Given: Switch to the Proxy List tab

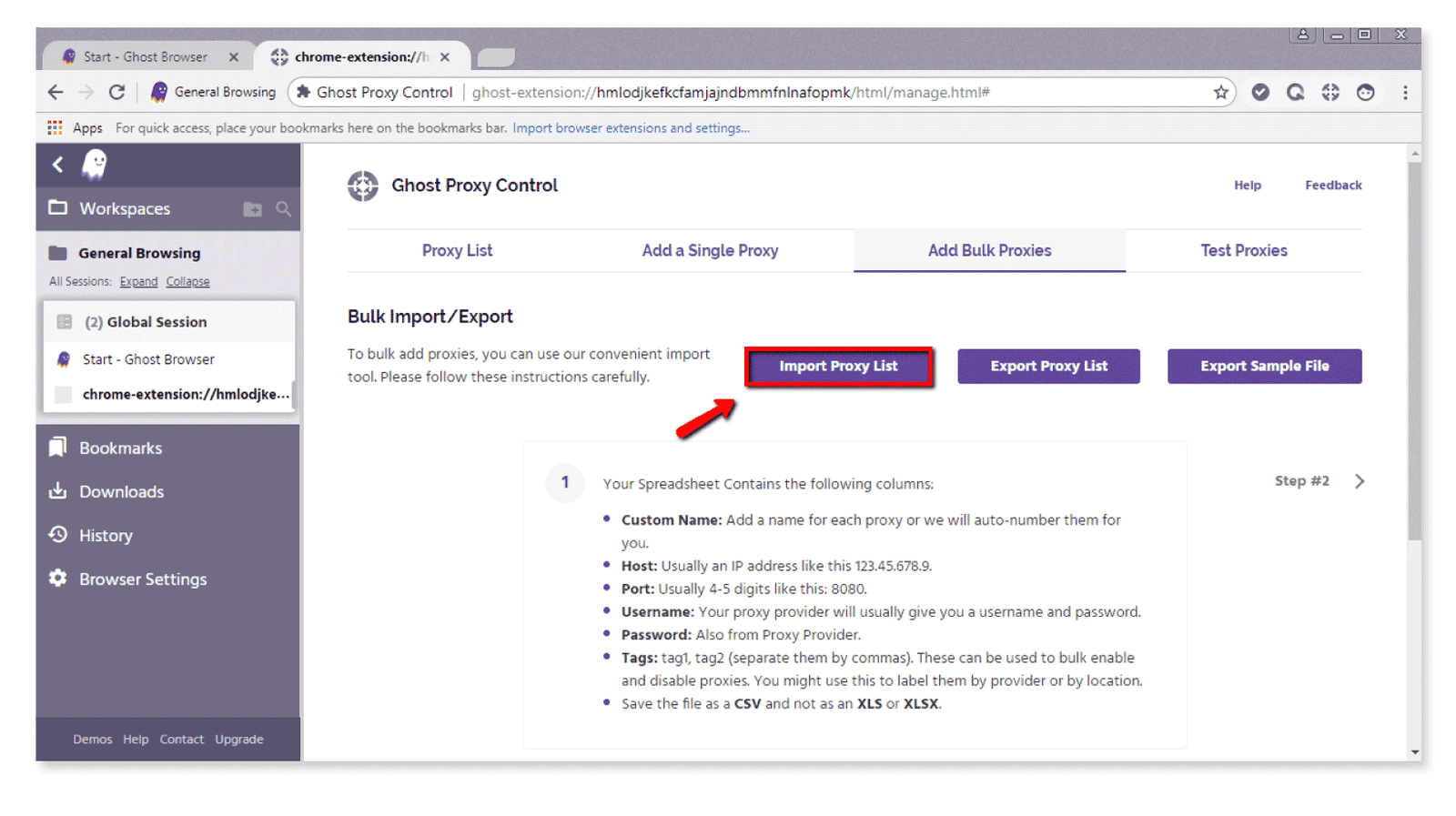Looking at the screenshot, I should (457, 250).
